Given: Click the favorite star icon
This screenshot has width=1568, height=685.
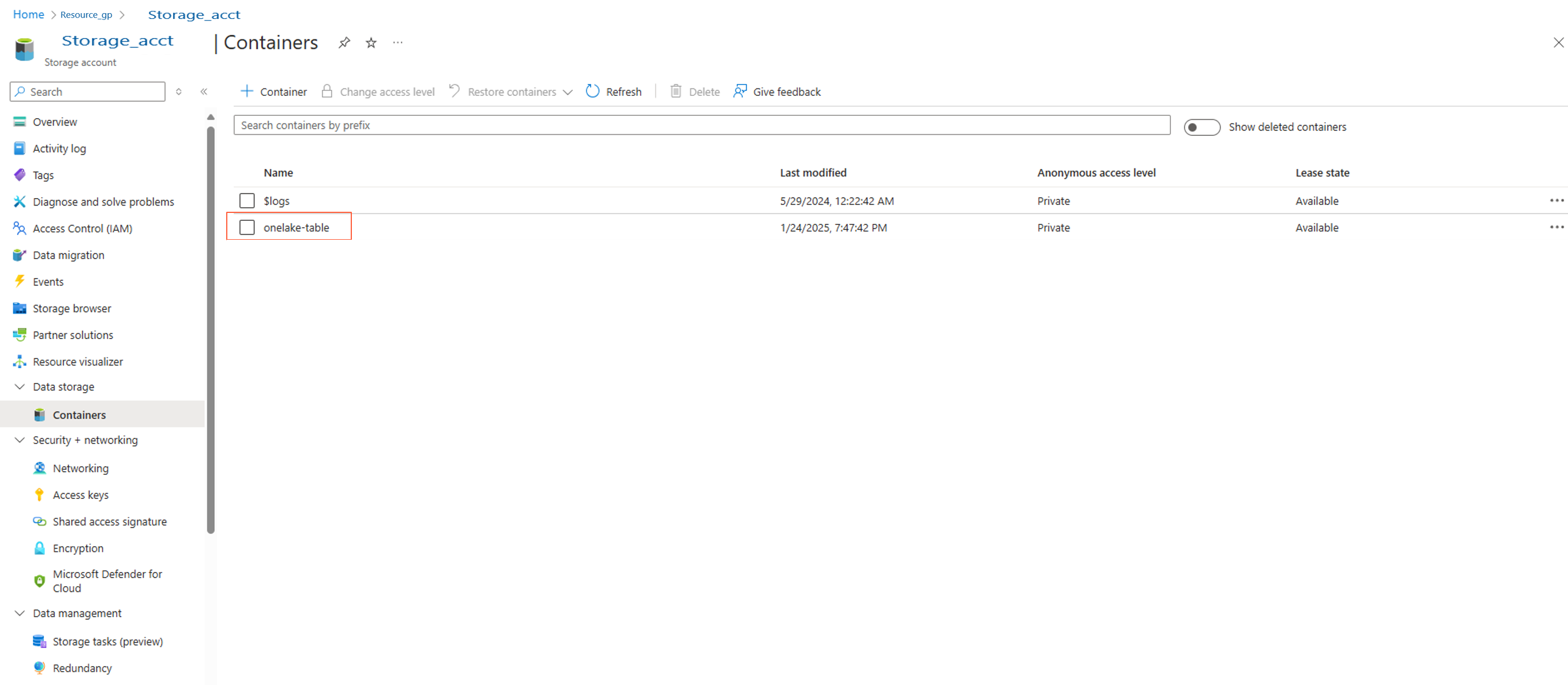Looking at the screenshot, I should point(371,43).
